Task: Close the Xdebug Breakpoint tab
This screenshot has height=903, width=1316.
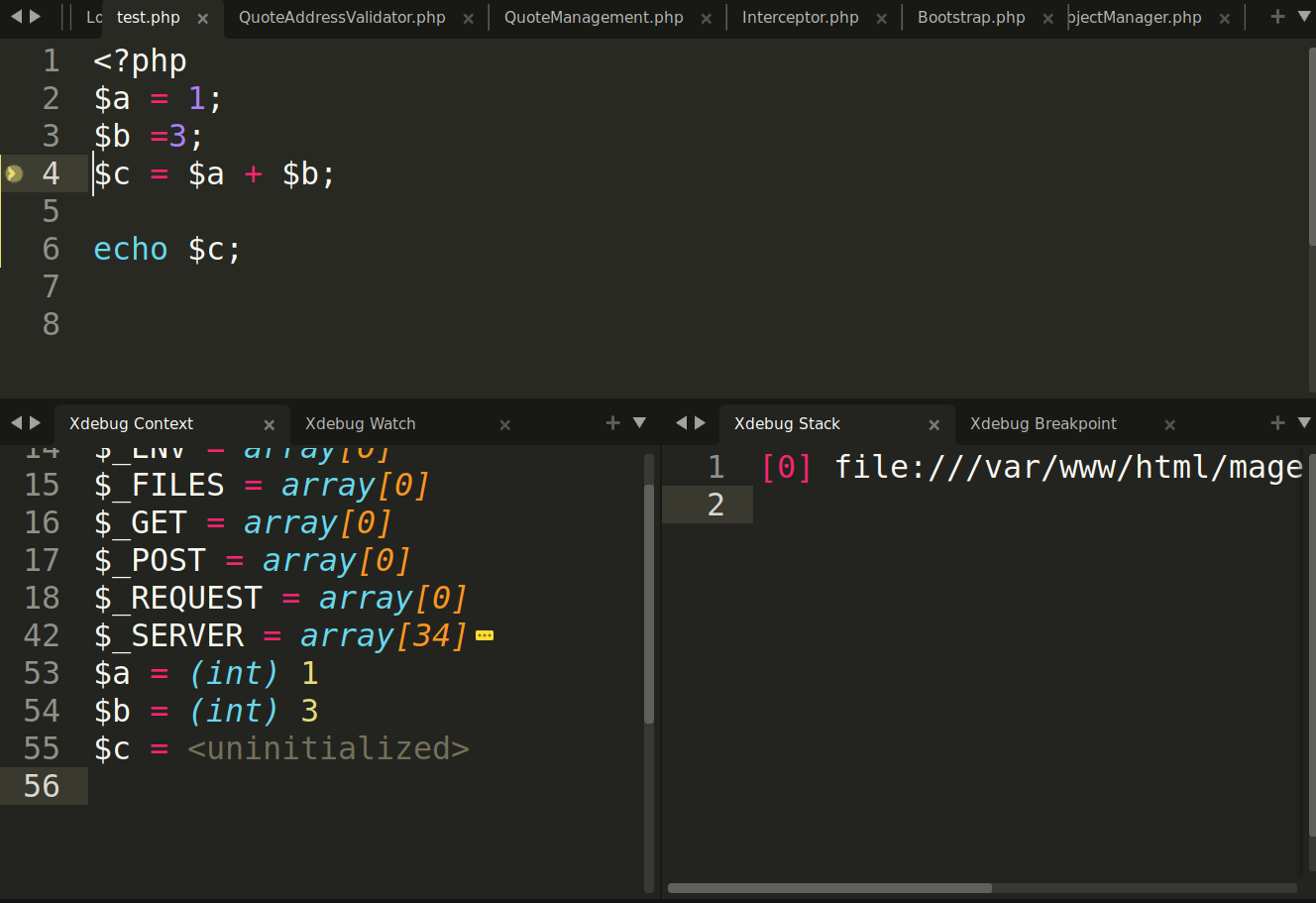Action: 1169,425
